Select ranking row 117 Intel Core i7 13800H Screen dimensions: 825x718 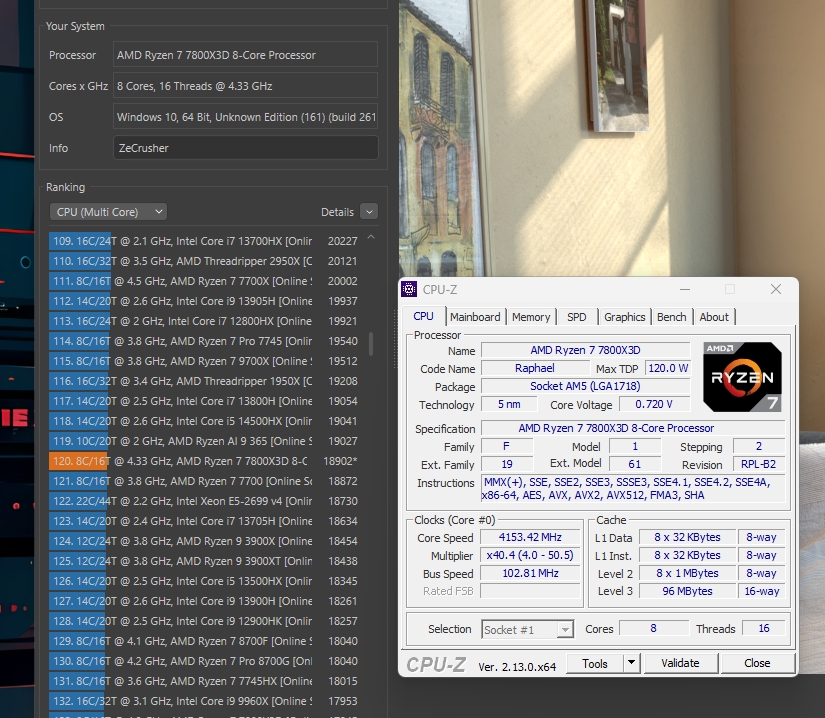click(x=204, y=401)
